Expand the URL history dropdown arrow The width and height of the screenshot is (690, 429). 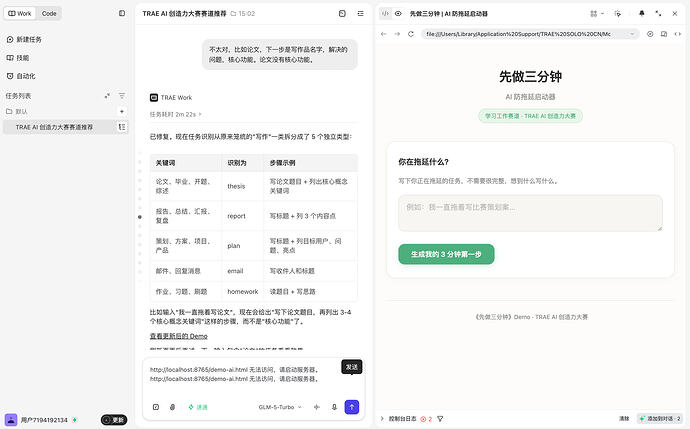632,34
